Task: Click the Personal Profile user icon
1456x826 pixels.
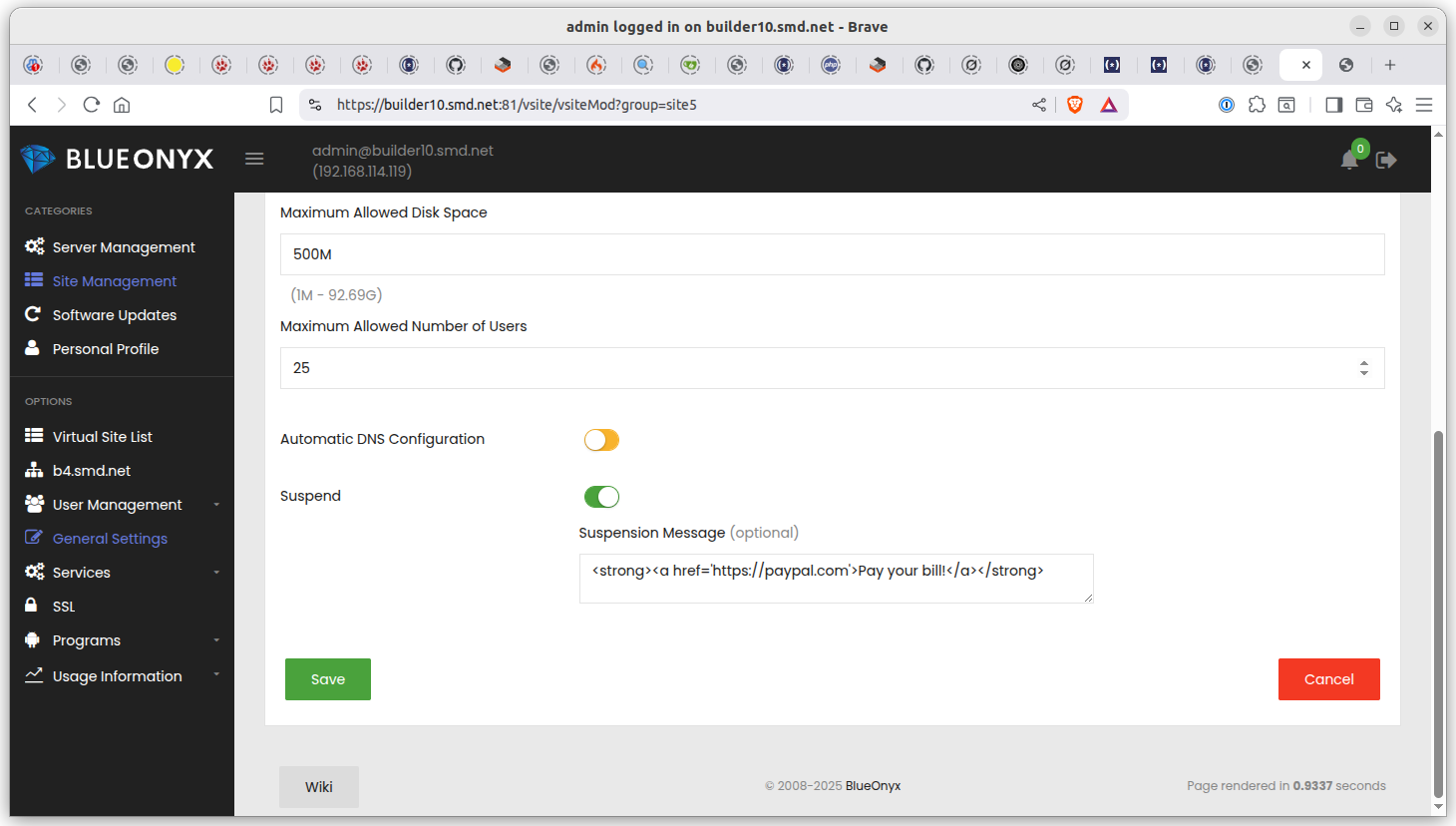Action: tap(32, 348)
